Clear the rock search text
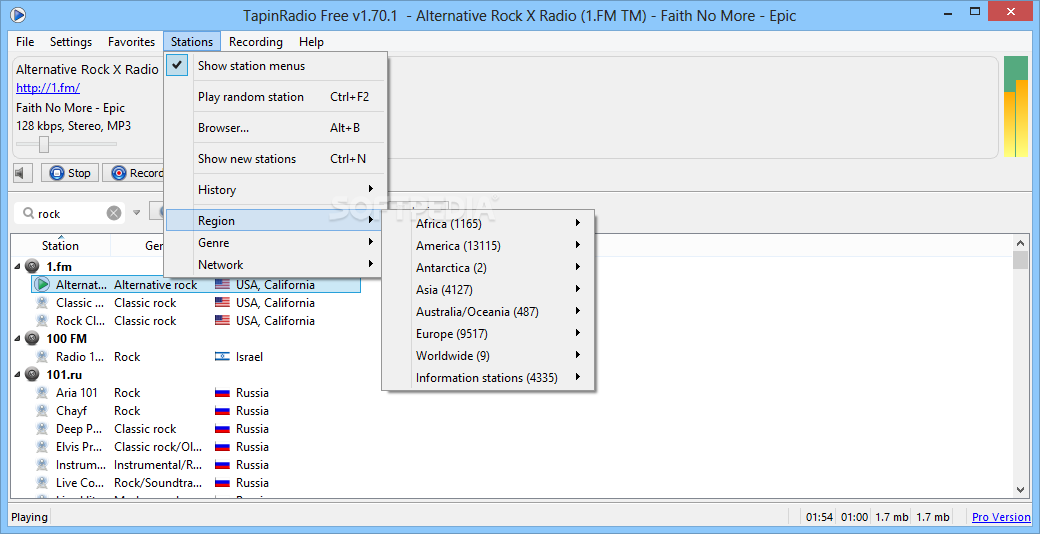 [x=114, y=213]
